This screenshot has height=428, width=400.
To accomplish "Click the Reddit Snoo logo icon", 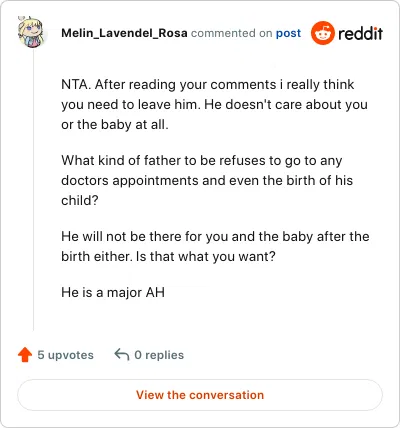I will (x=322, y=33).
